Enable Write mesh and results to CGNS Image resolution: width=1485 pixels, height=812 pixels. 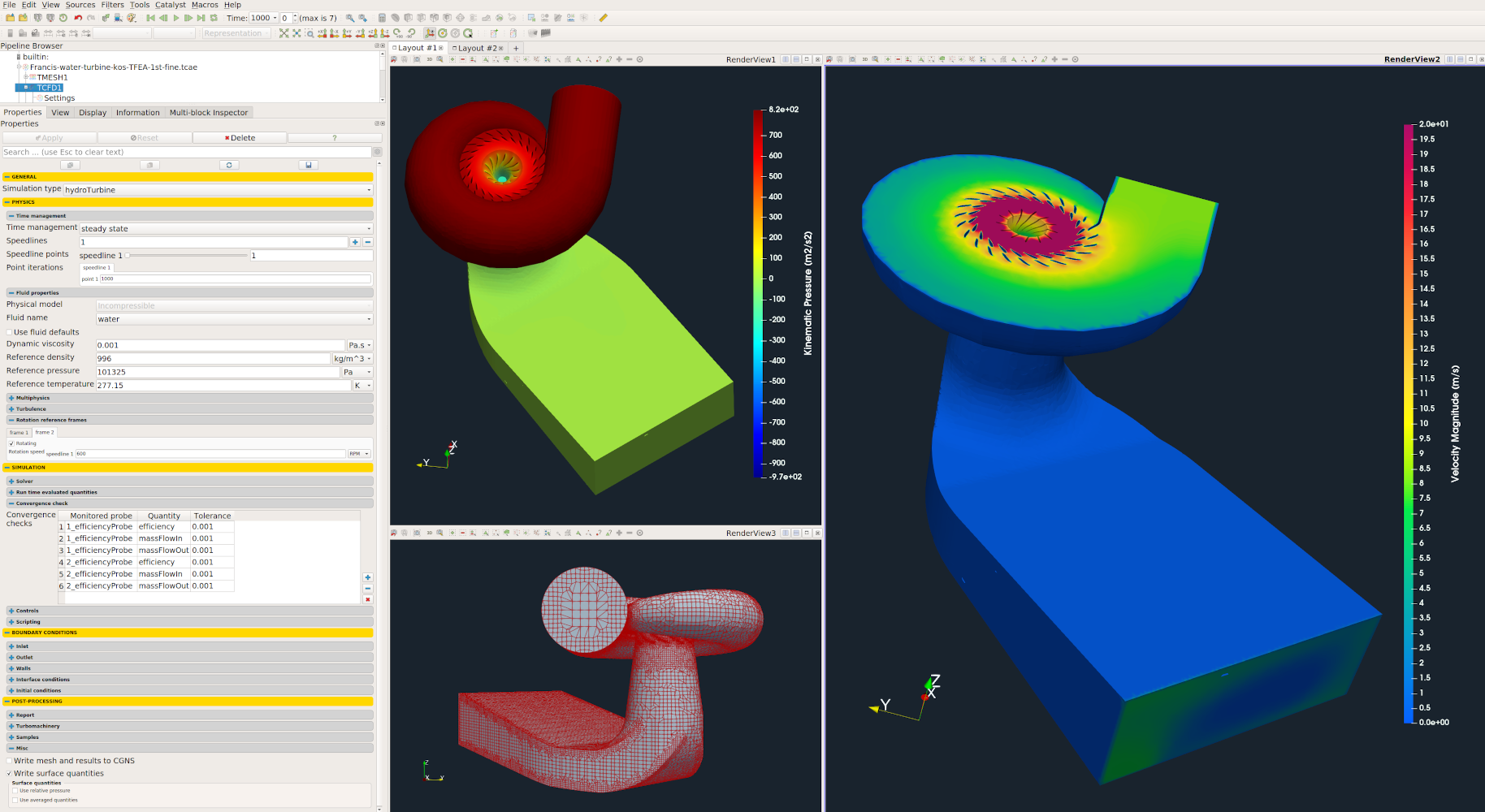(10, 761)
